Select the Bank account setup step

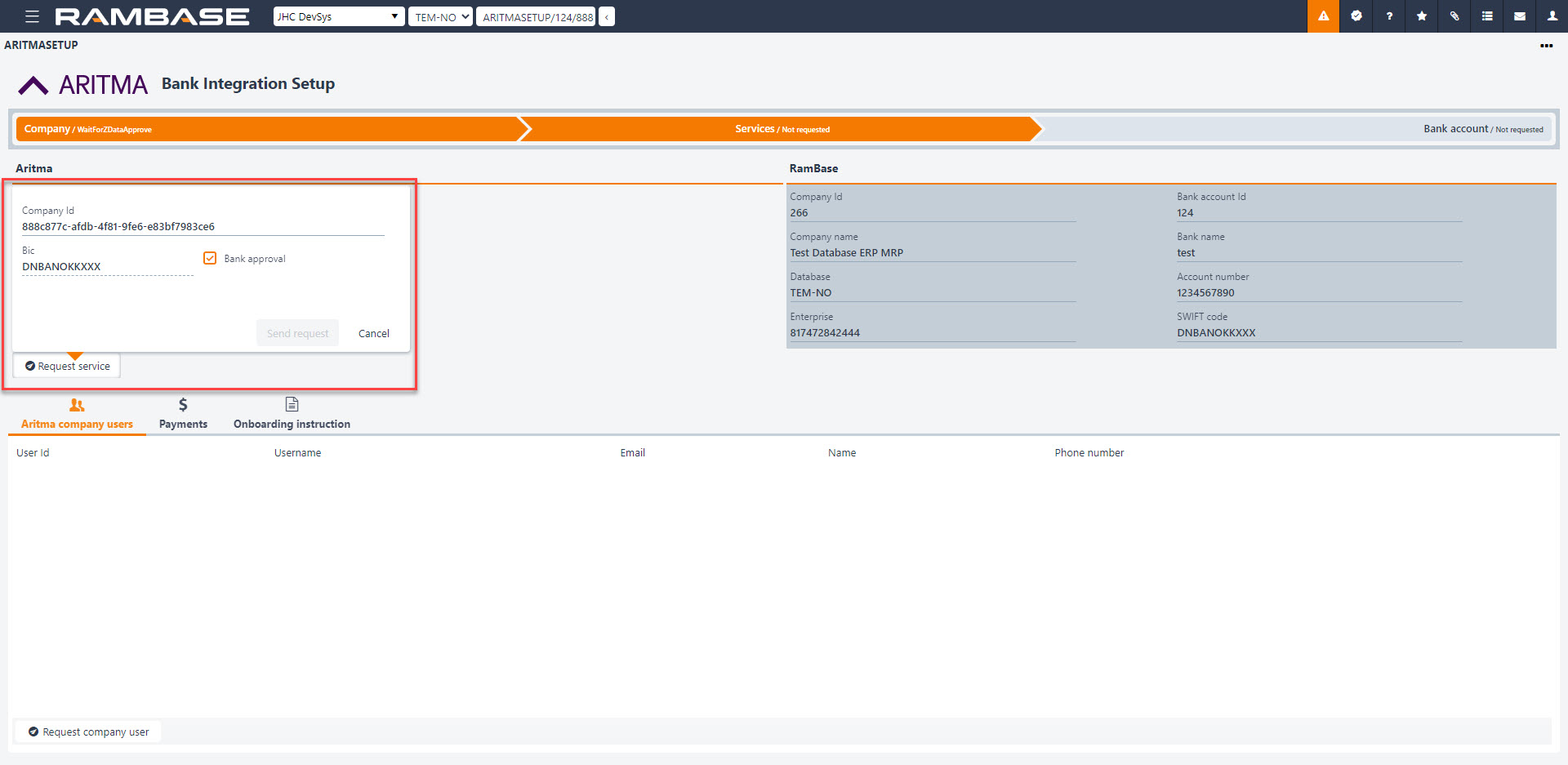1294,129
